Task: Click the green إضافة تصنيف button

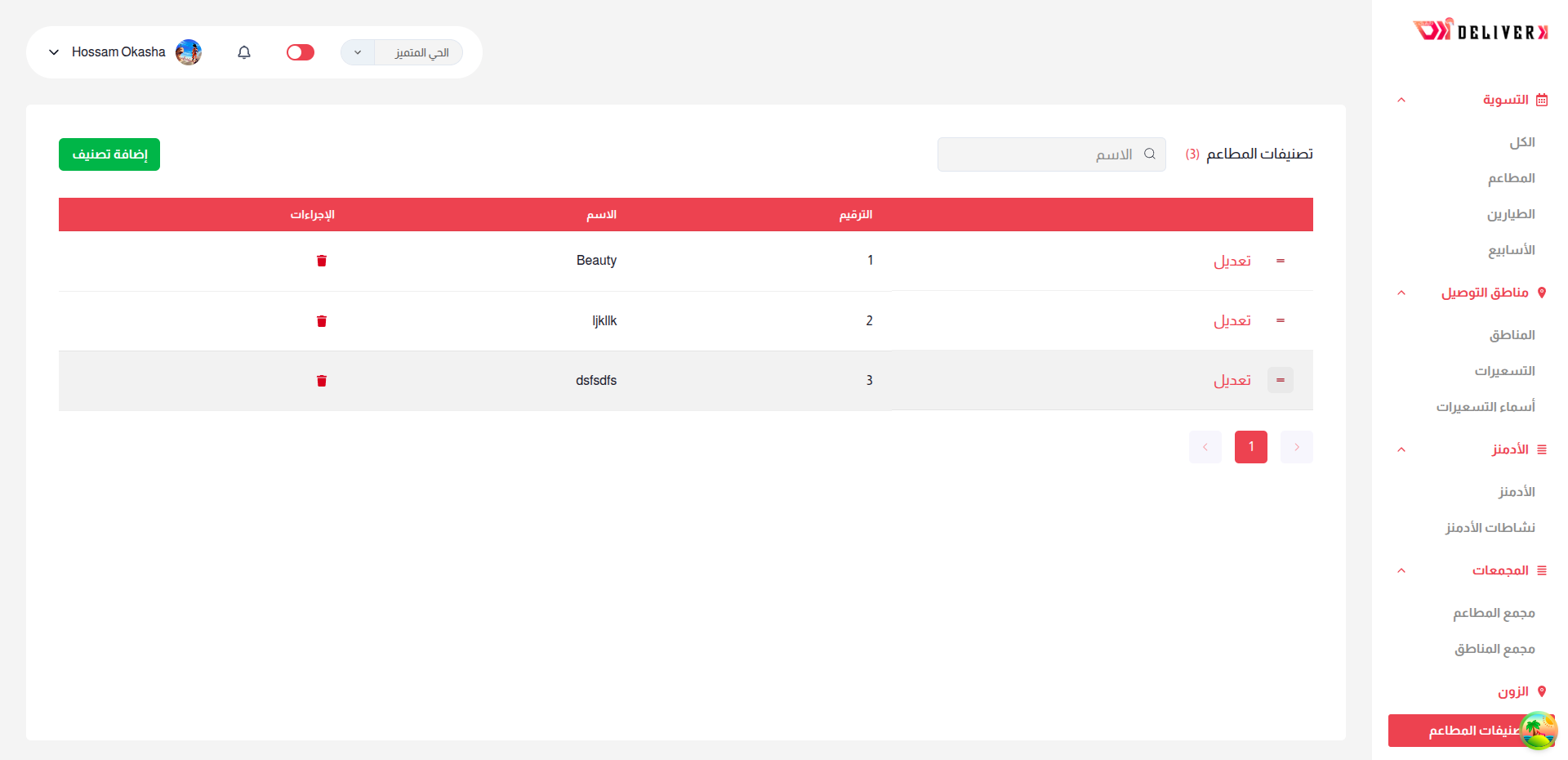Action: pyautogui.click(x=109, y=154)
